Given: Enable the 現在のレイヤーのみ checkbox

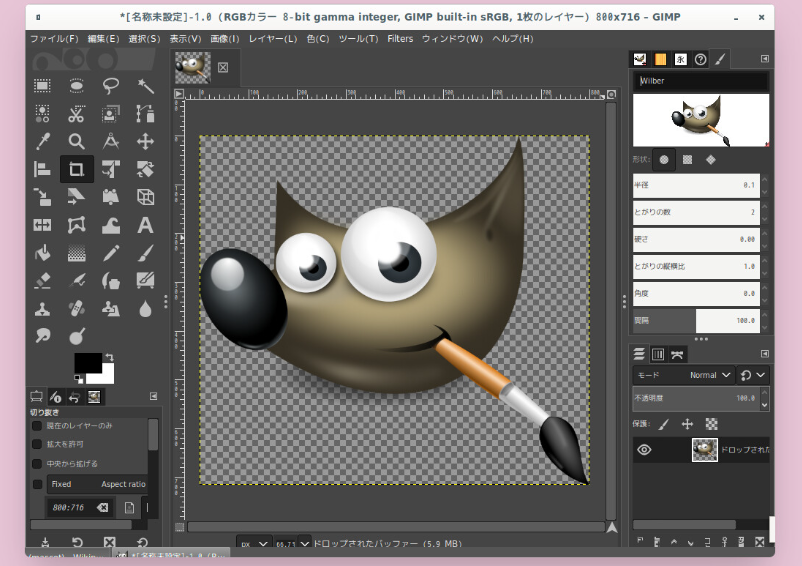Looking at the screenshot, I should (37, 427).
